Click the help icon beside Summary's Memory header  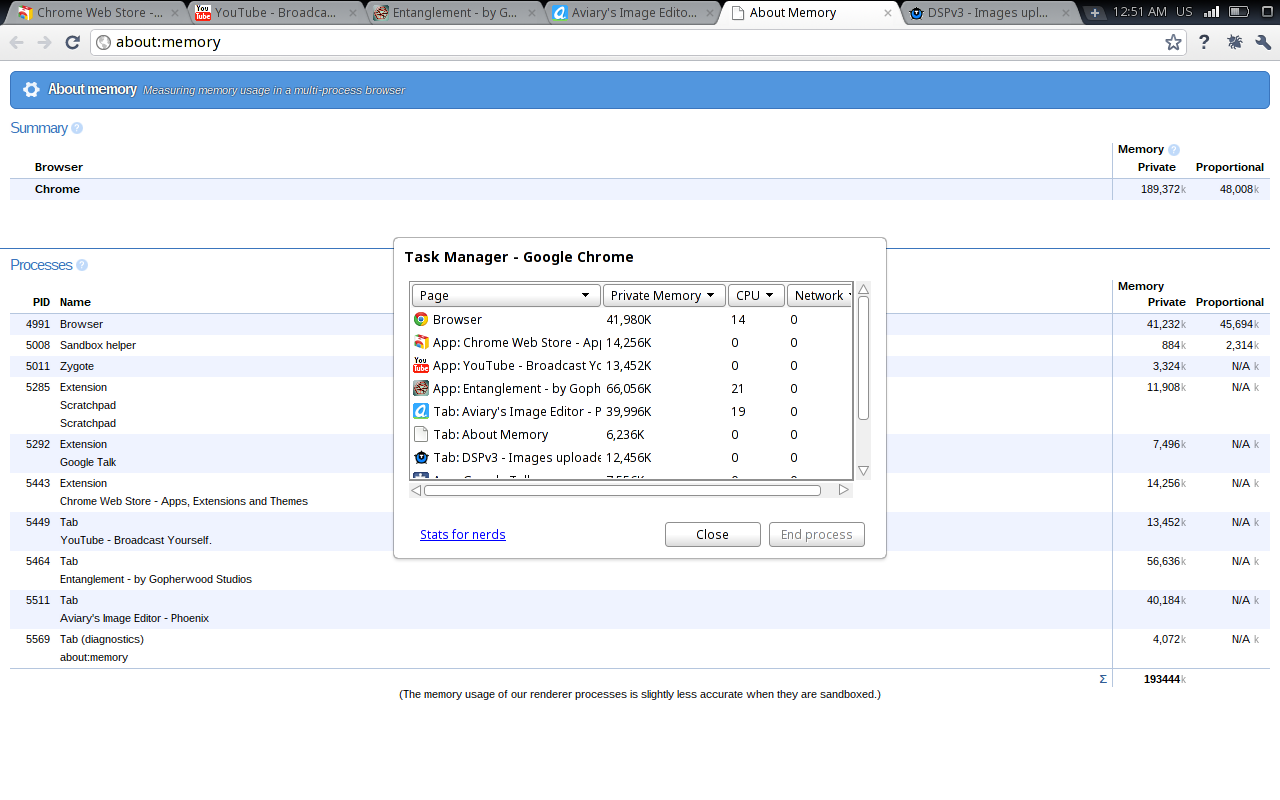[x=1174, y=150]
